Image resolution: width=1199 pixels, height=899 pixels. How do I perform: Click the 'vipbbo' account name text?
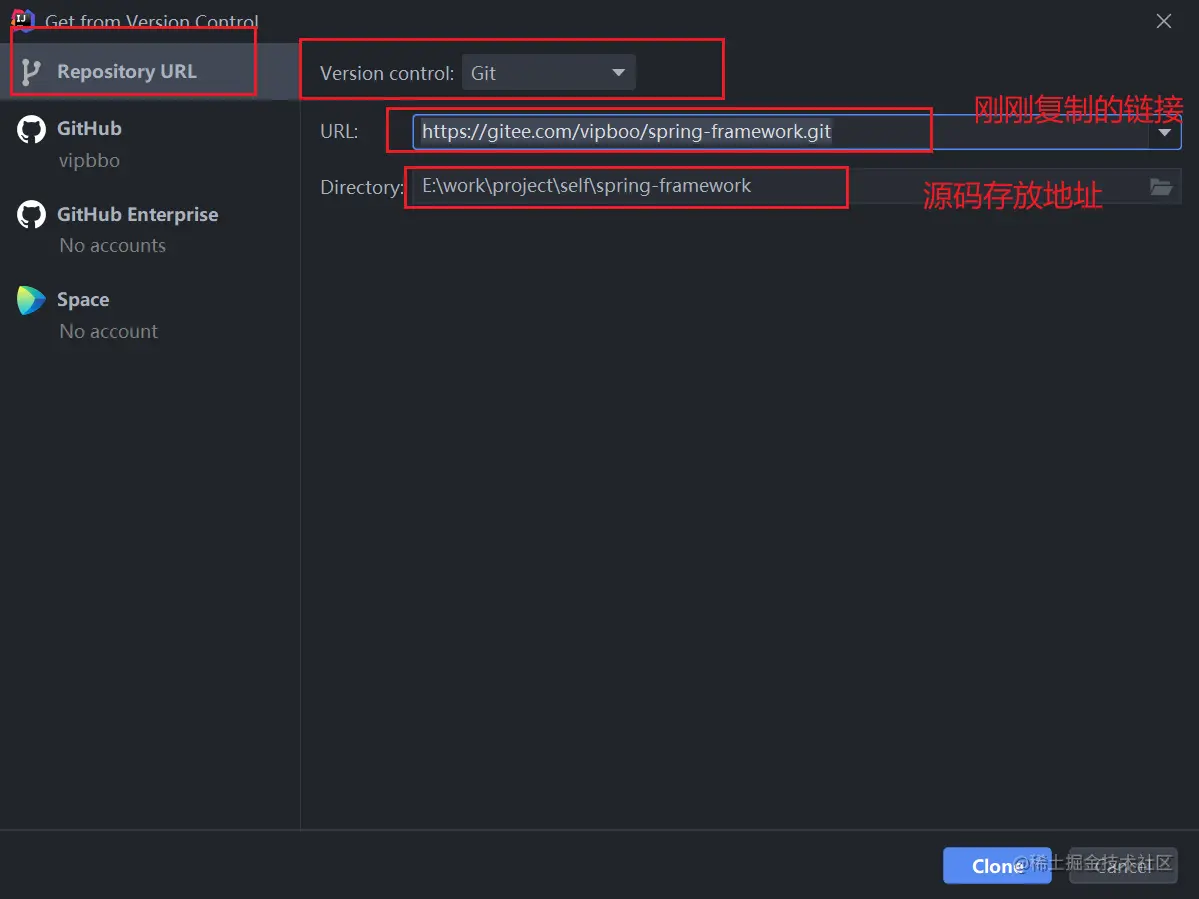click(x=89, y=161)
